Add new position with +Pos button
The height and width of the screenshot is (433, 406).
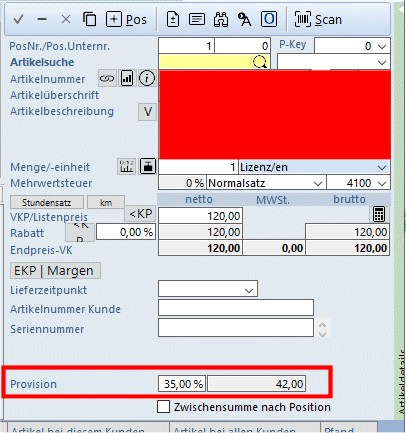[x=126, y=19]
